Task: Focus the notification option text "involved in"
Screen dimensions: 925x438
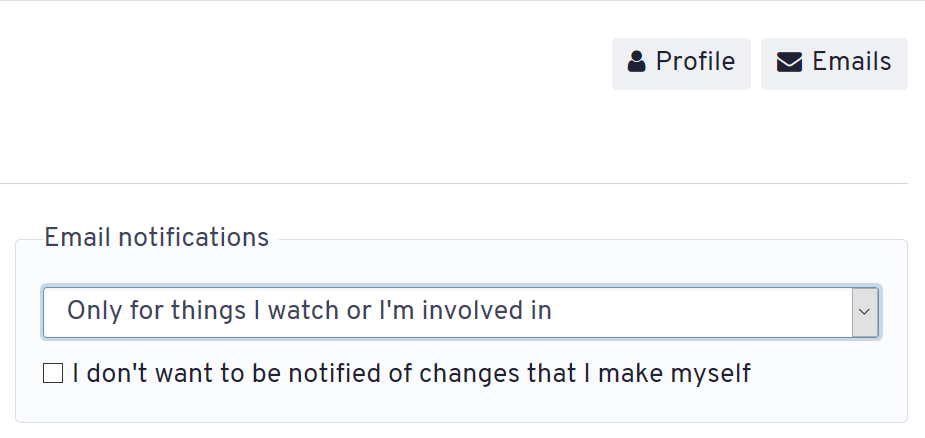Action: pyautogui.click(x=487, y=310)
